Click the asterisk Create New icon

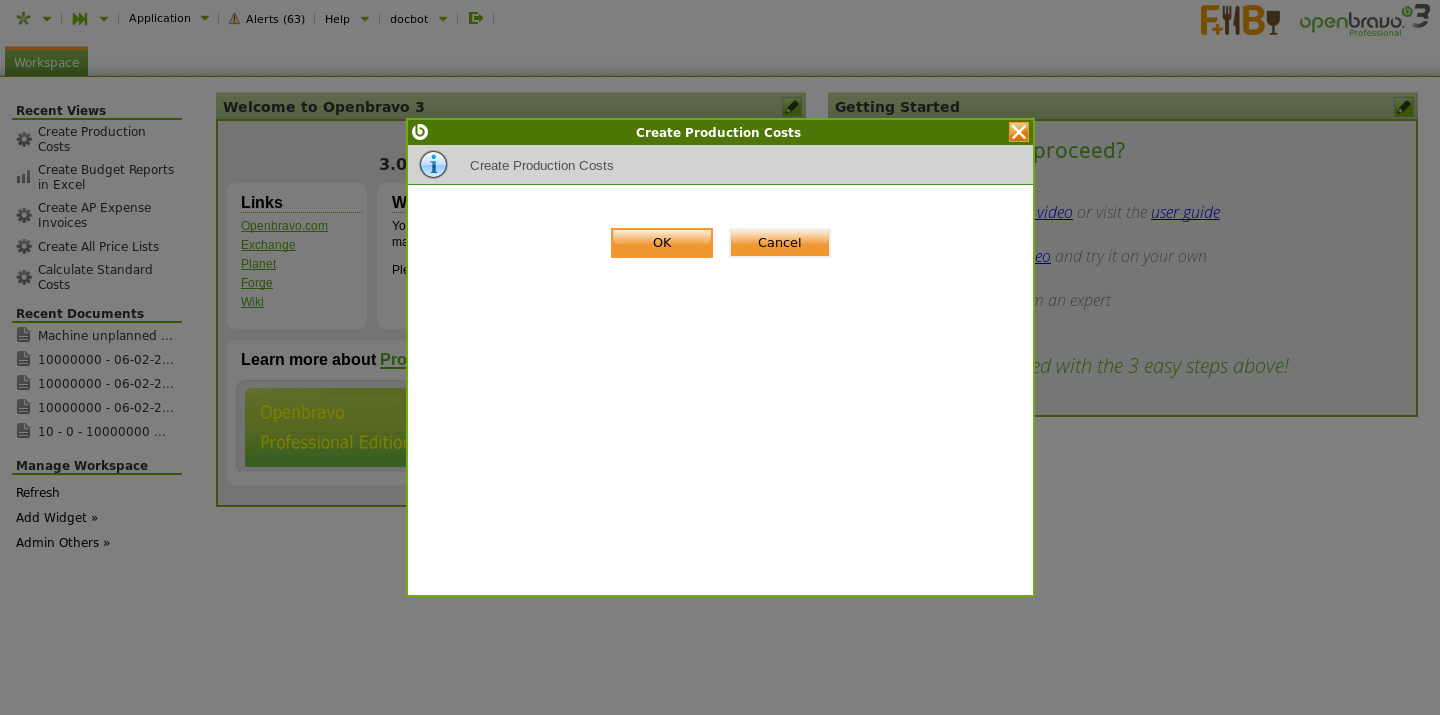tap(23, 18)
